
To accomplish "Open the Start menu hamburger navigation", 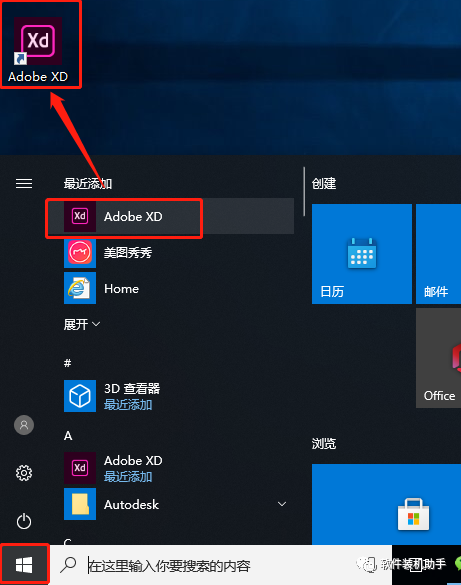I will [x=24, y=184].
